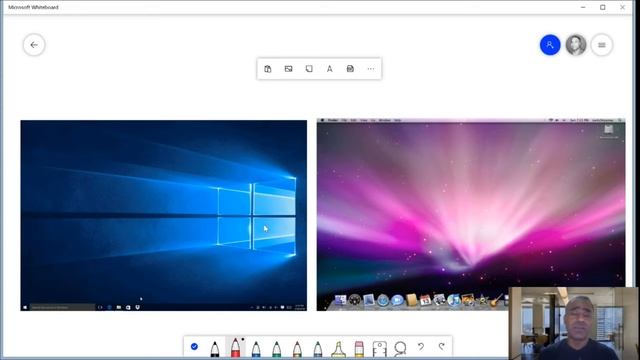Go back using the left arrow button
This screenshot has height=360, width=640.
tap(34, 45)
